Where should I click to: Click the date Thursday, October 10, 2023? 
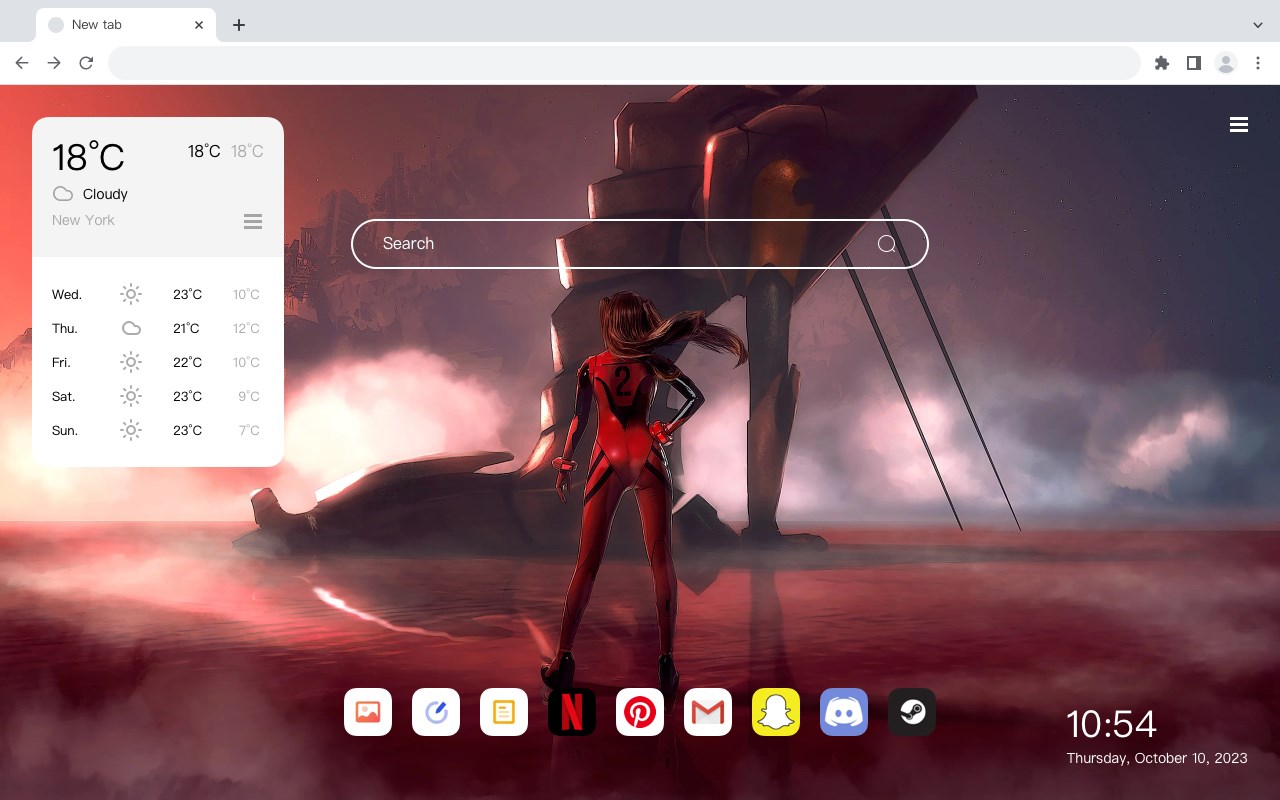click(1157, 758)
